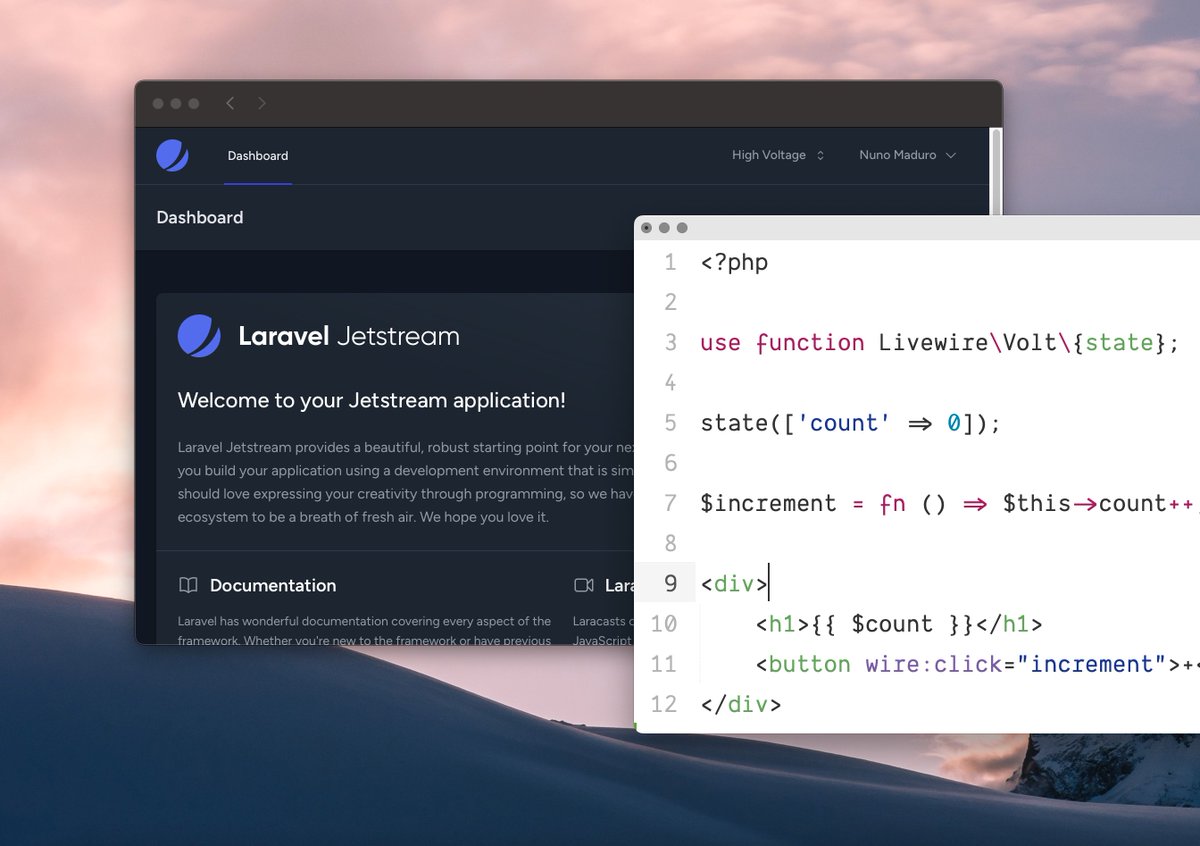Click the opening <div> tag on line 9
This screenshot has height=846, width=1200.
[734, 583]
